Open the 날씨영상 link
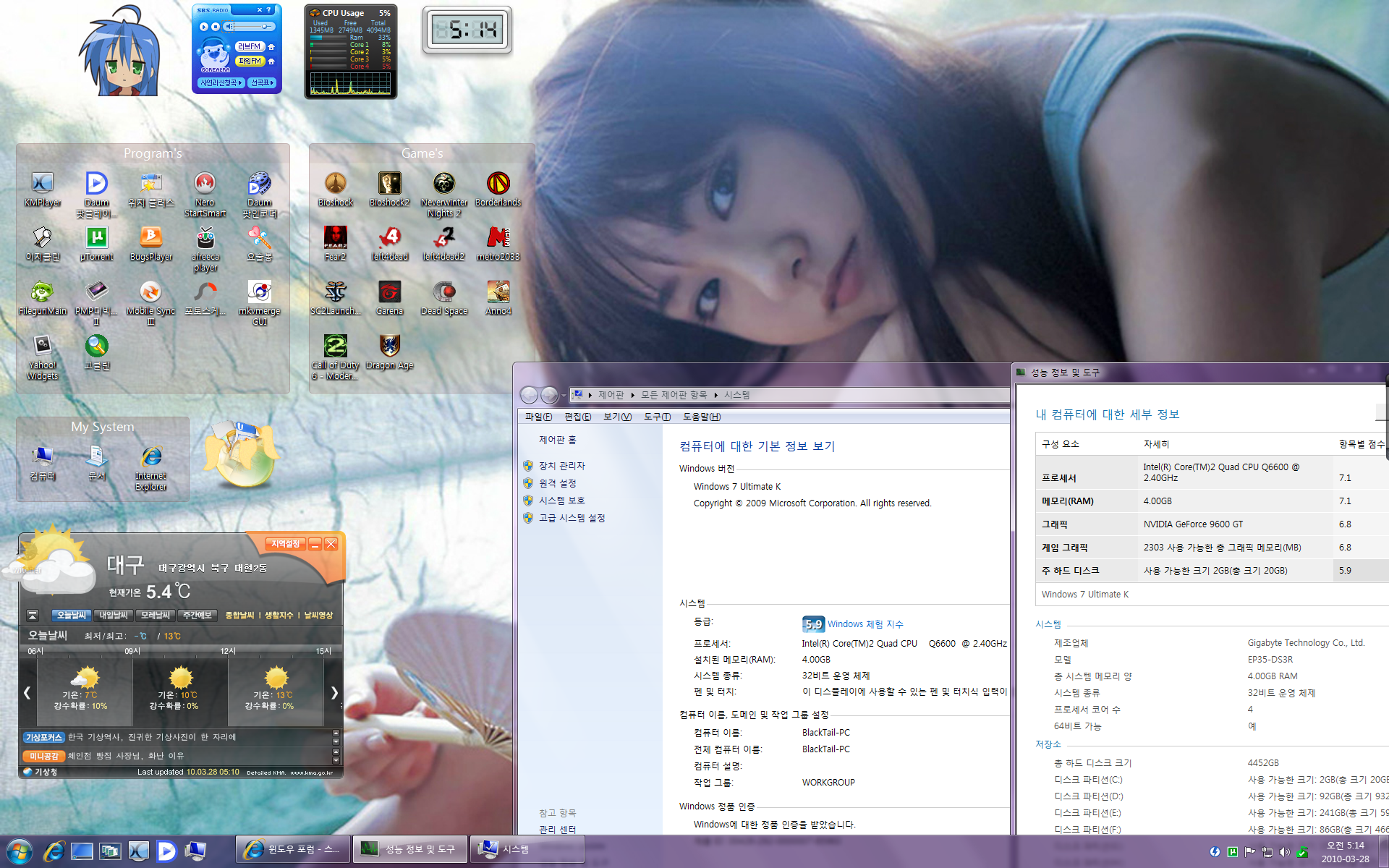 [x=318, y=616]
